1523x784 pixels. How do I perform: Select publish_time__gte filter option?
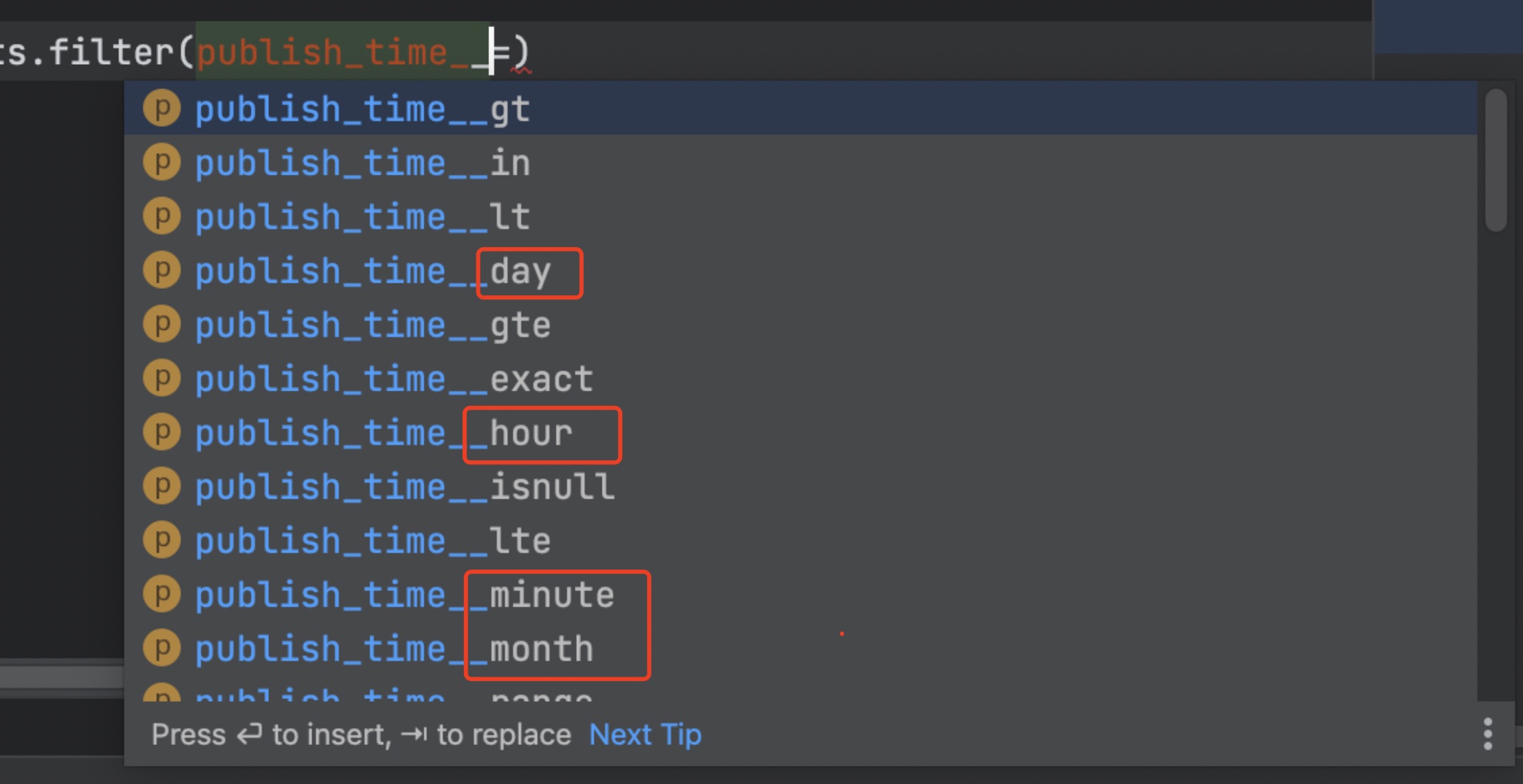tap(371, 324)
